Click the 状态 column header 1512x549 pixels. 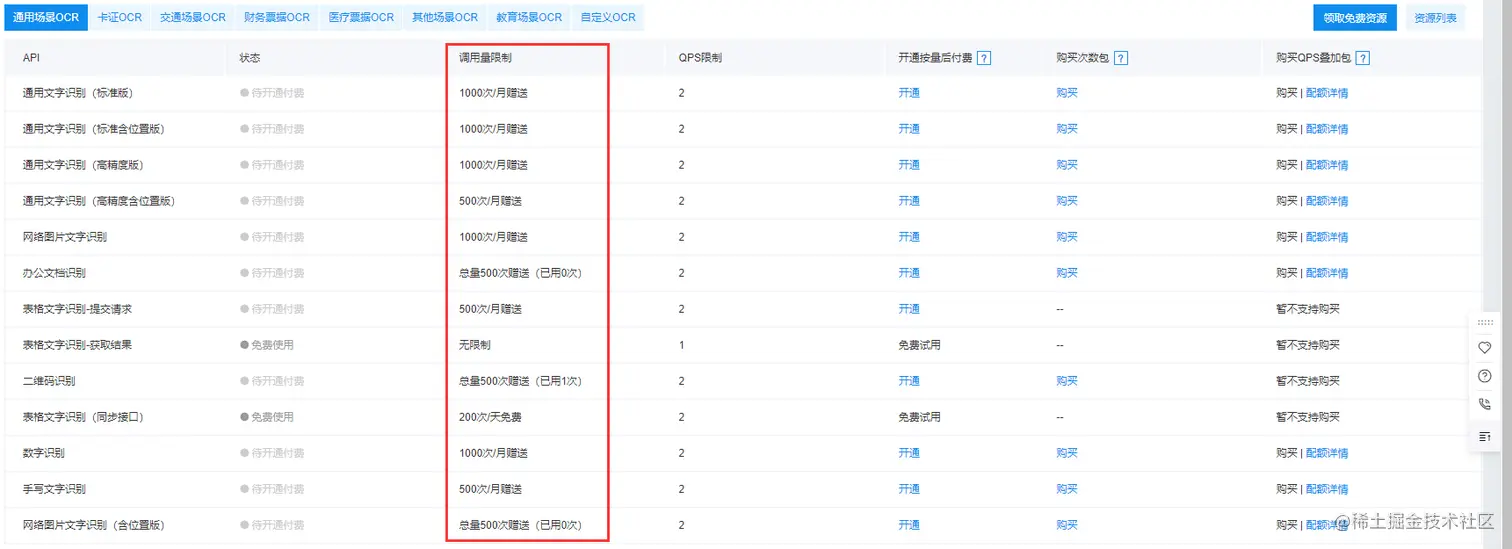click(250, 58)
